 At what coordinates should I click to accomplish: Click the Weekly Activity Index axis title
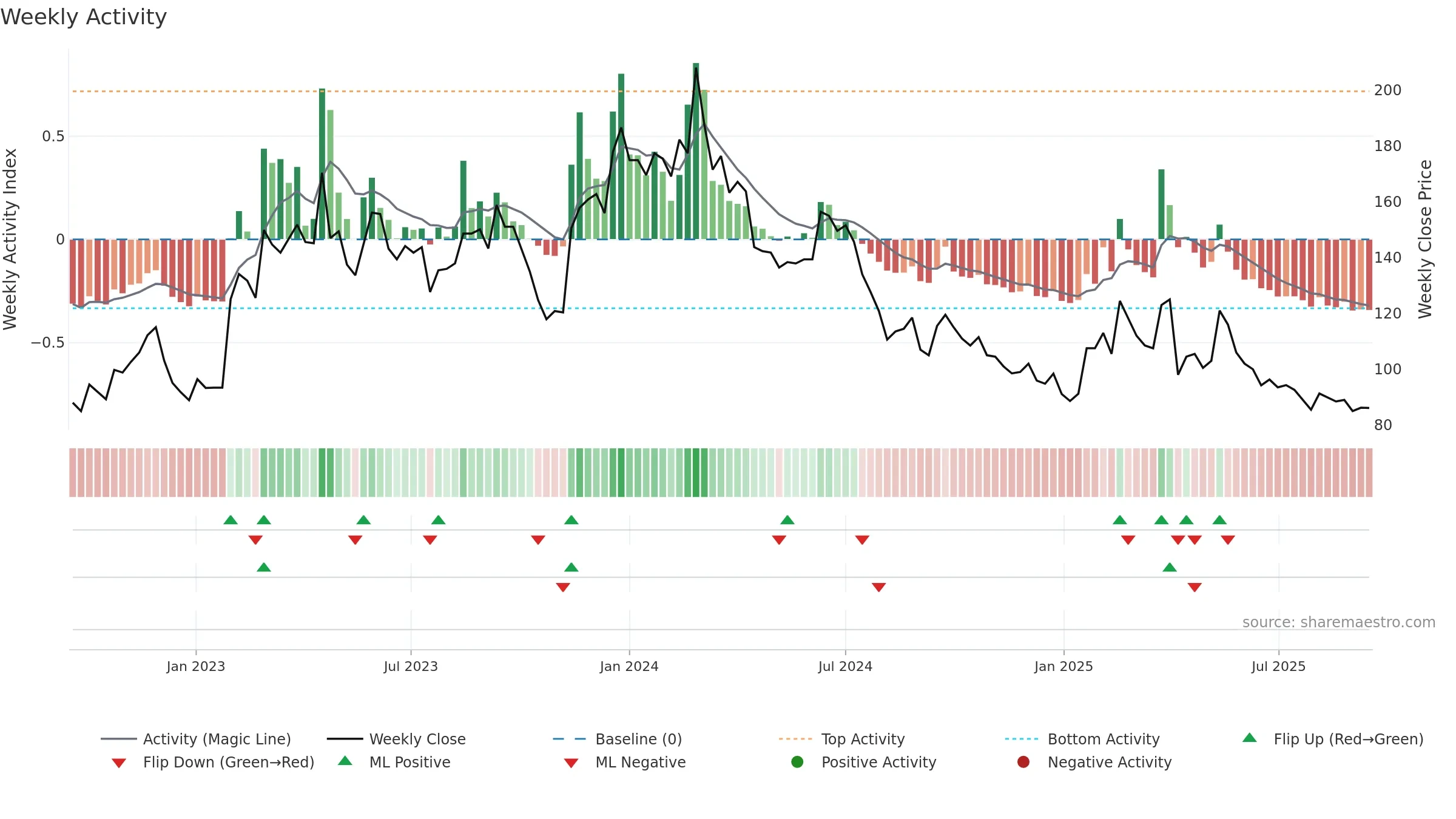pos(10,239)
